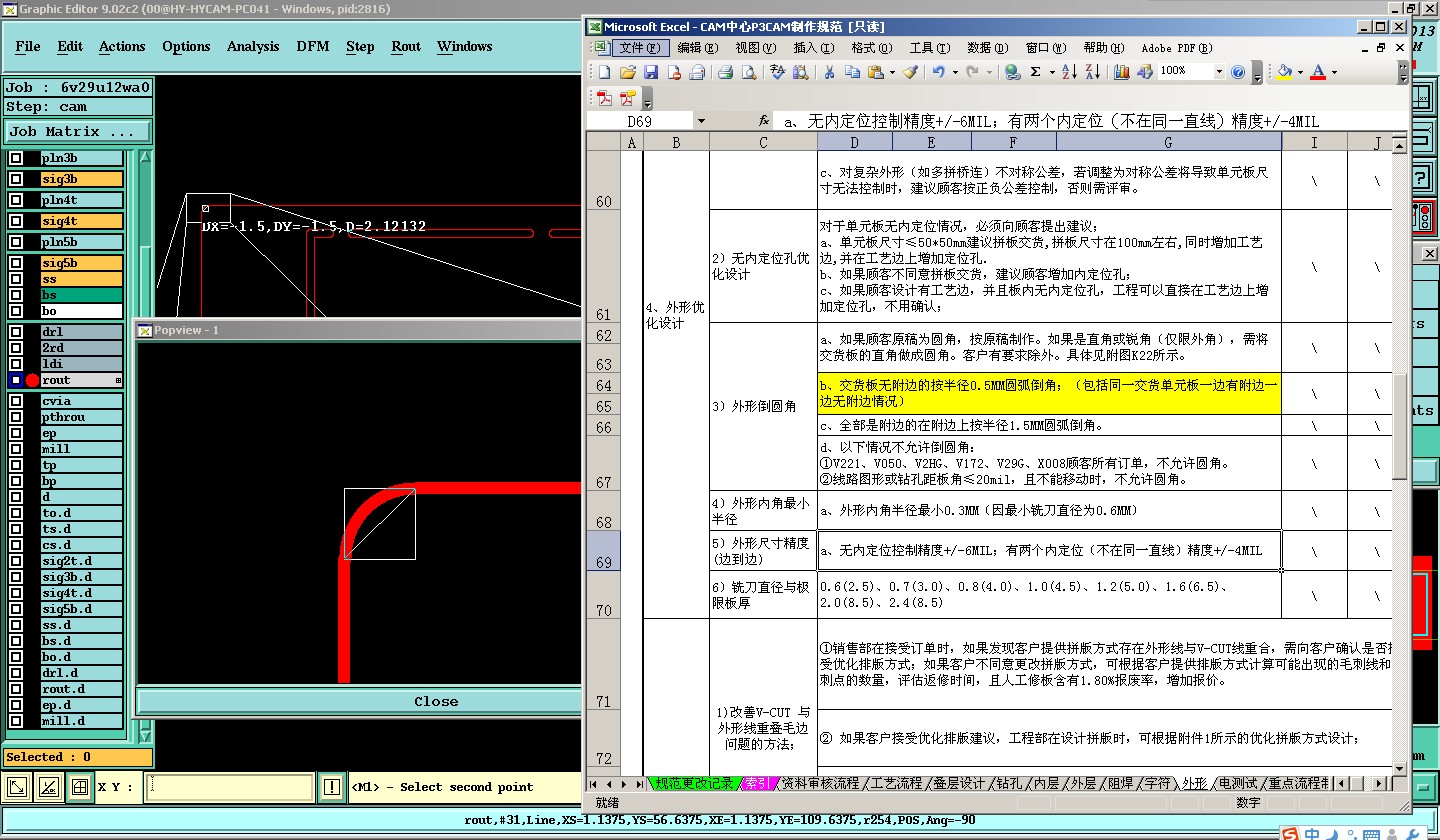Click the angle coordinate mode icon
This screenshot has height=840, width=1440.
click(x=48, y=787)
